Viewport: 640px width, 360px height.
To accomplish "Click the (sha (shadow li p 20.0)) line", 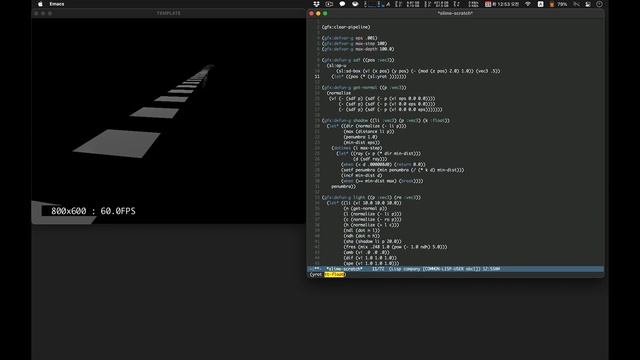I will [x=373, y=242].
